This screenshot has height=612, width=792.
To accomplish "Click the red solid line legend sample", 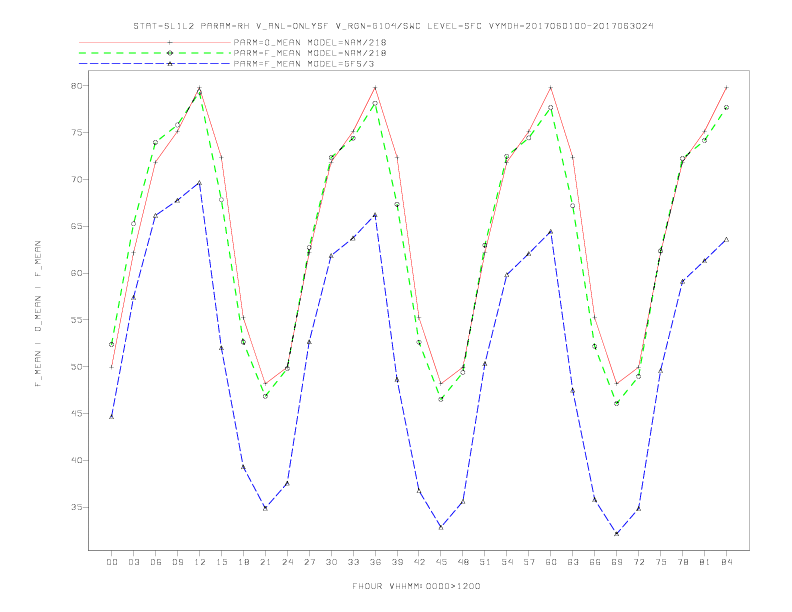I will pyautogui.click(x=155, y=42).
